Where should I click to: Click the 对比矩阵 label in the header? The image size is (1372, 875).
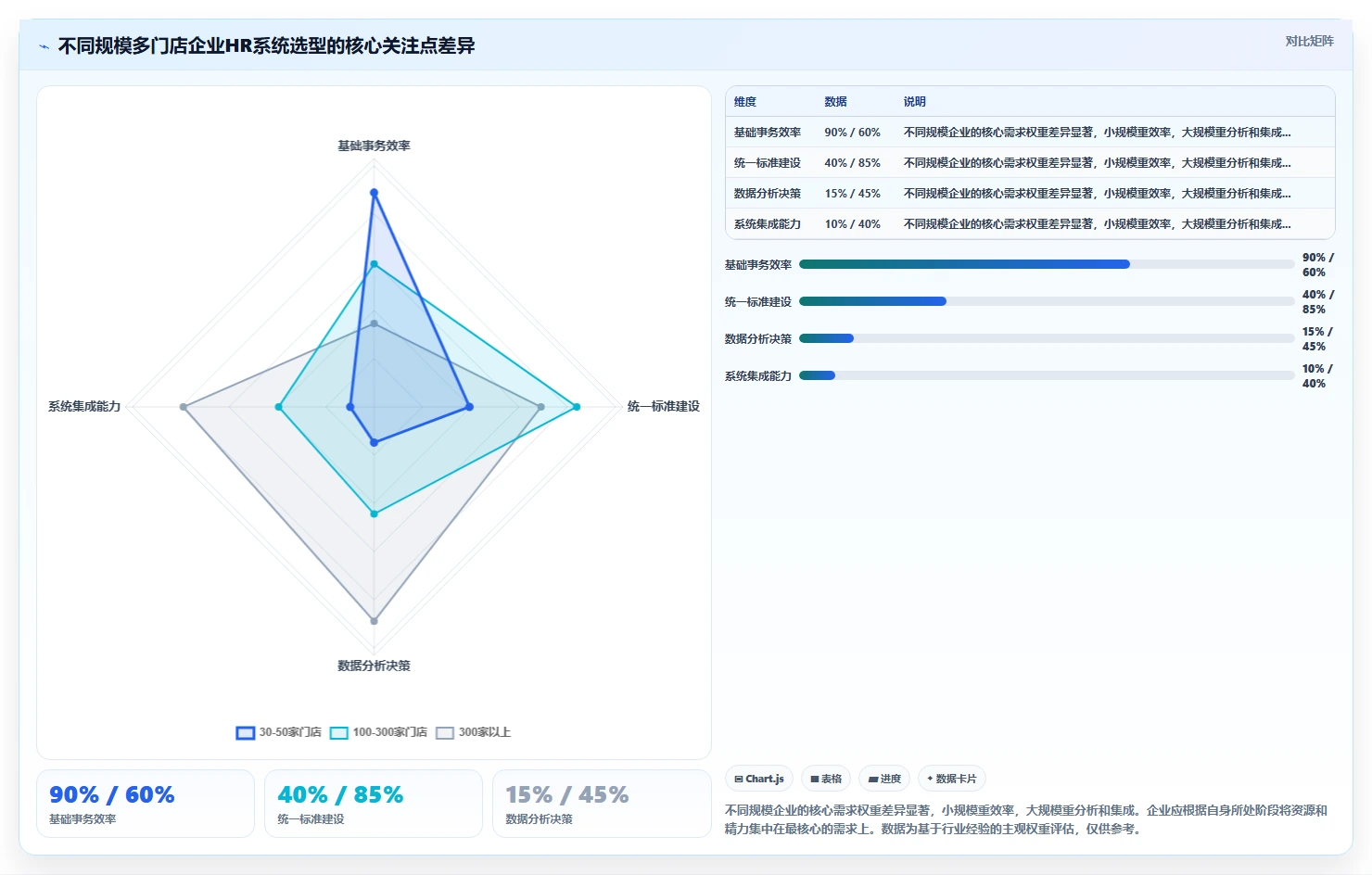pyautogui.click(x=1309, y=41)
